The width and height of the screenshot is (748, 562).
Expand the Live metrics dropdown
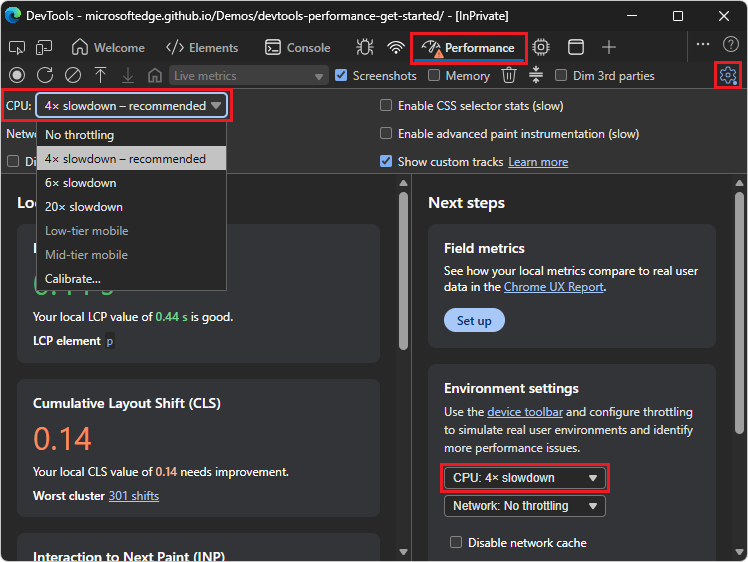coord(248,75)
